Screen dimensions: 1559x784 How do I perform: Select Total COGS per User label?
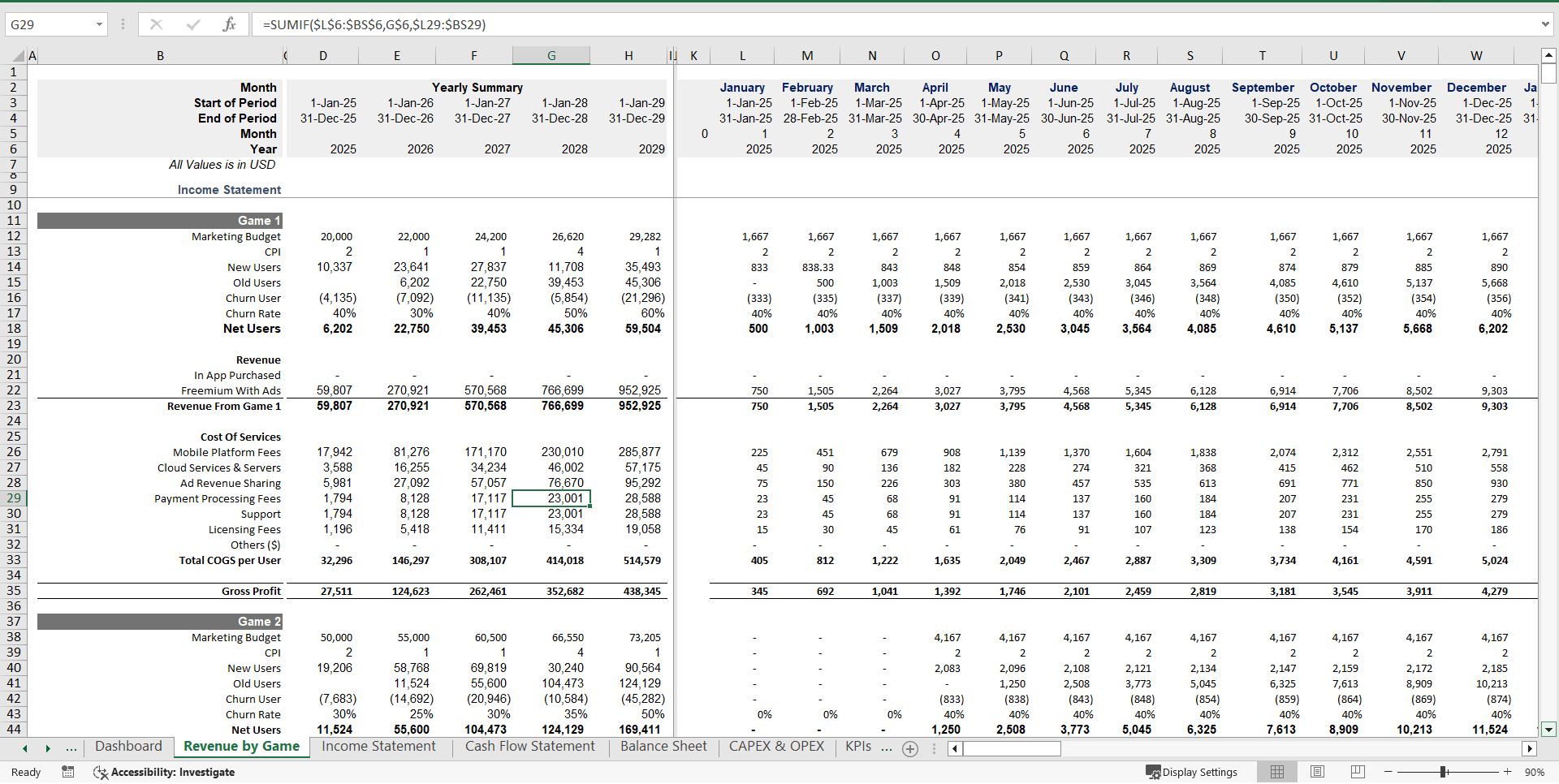point(230,560)
